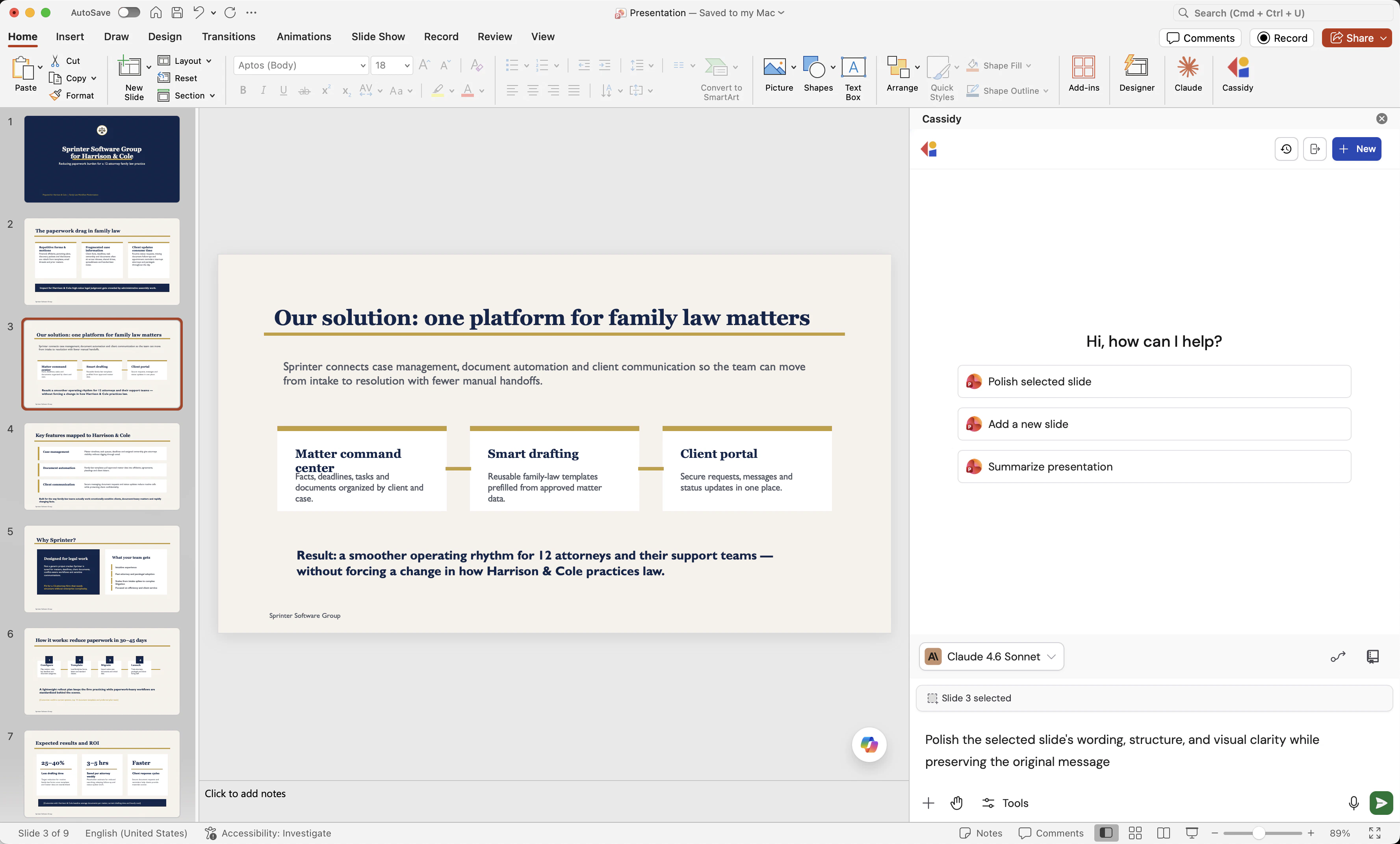
Task: Clear all text formatting
Action: coord(477,65)
